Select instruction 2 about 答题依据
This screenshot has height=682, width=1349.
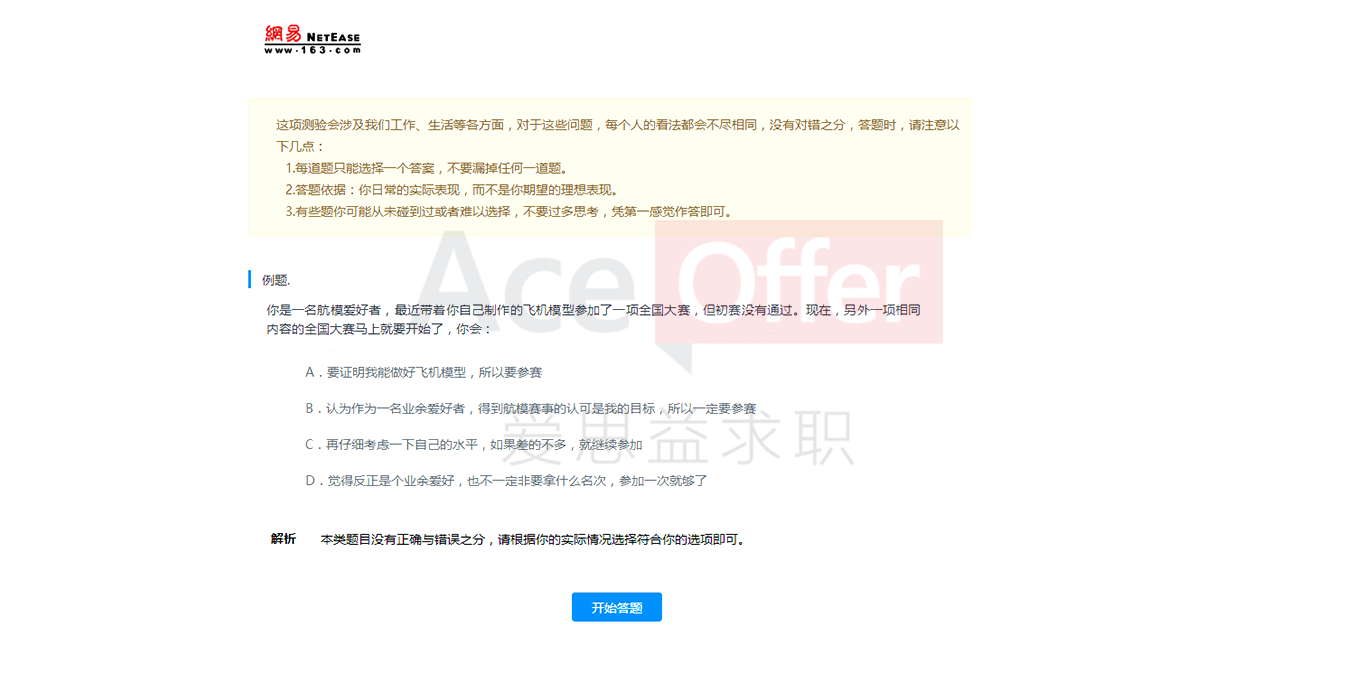451,190
